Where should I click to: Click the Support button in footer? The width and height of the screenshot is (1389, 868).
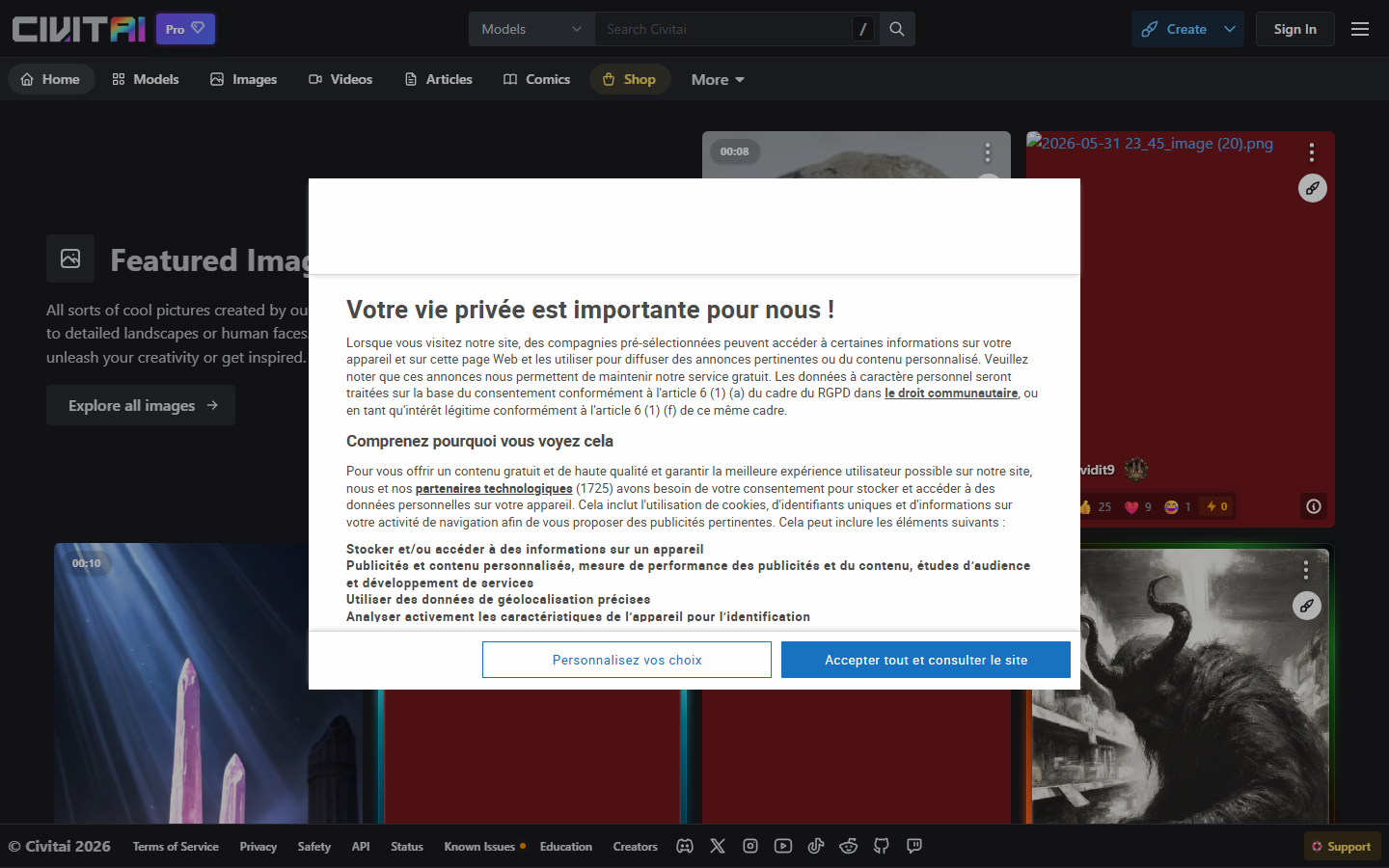tap(1342, 846)
